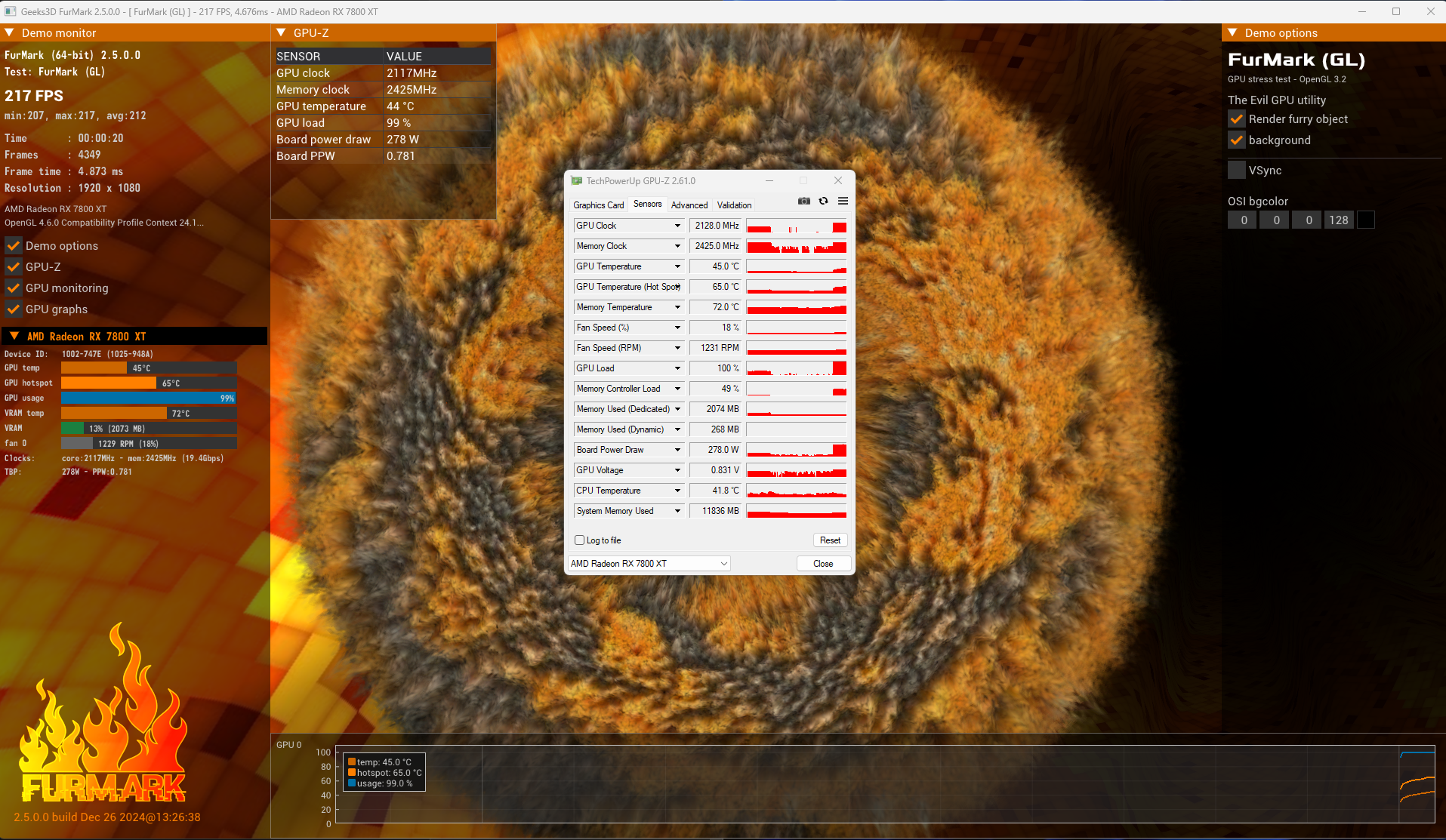Open the Fan Speed (RPM) sensor dropdown
Viewport: 1446px width, 840px height.
[677, 348]
